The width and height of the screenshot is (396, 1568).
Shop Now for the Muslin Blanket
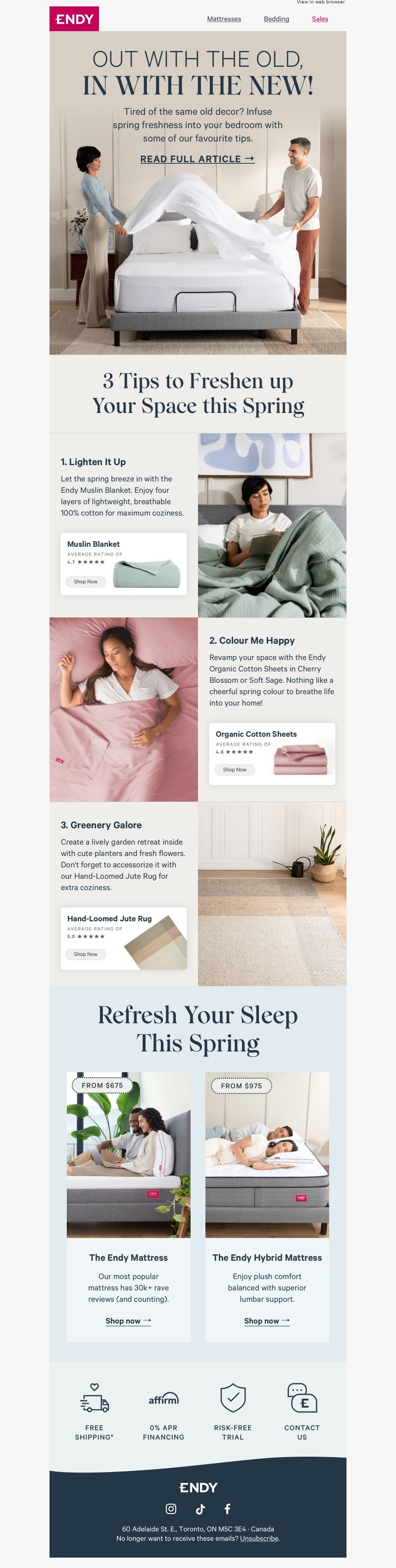click(86, 581)
